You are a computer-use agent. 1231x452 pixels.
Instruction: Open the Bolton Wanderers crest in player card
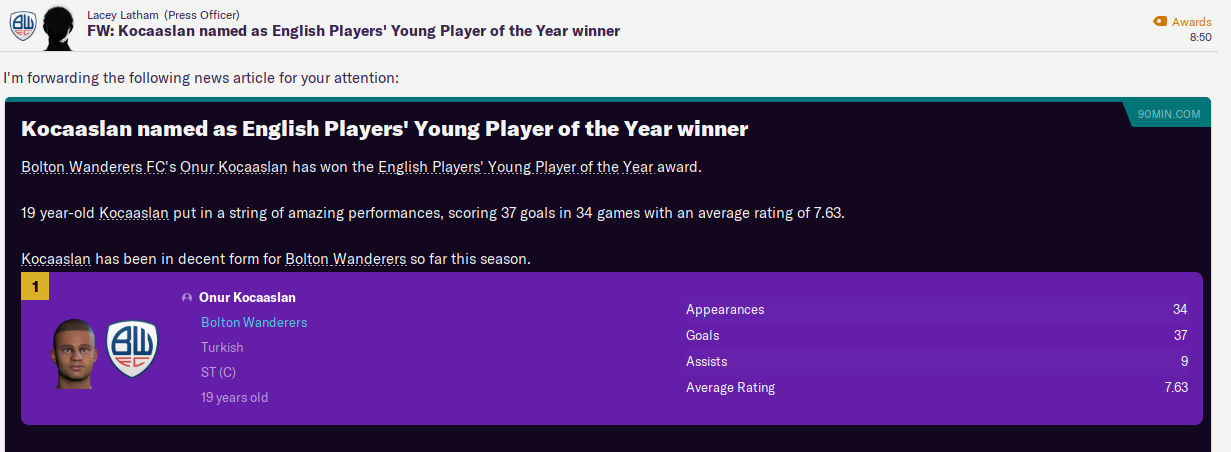[132, 348]
